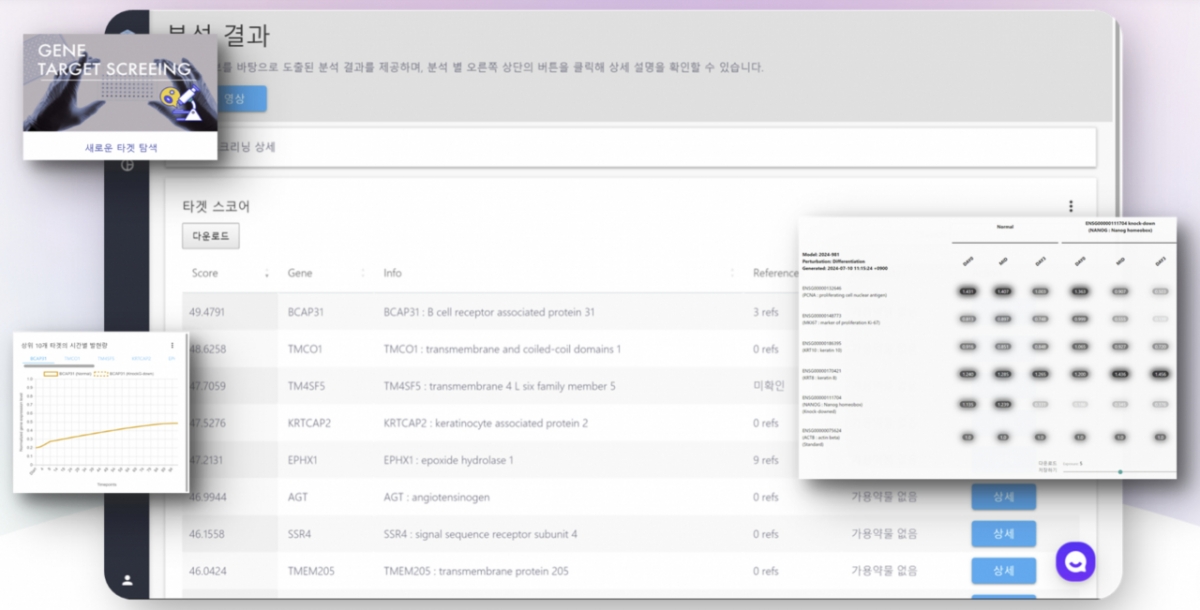Click the 다운로드 download button
The image size is (1200, 610).
point(210,237)
